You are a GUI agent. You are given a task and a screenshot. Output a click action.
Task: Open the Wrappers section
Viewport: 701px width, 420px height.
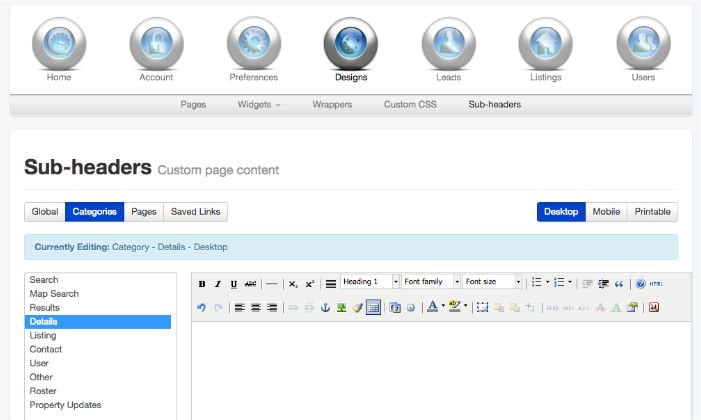(332, 105)
